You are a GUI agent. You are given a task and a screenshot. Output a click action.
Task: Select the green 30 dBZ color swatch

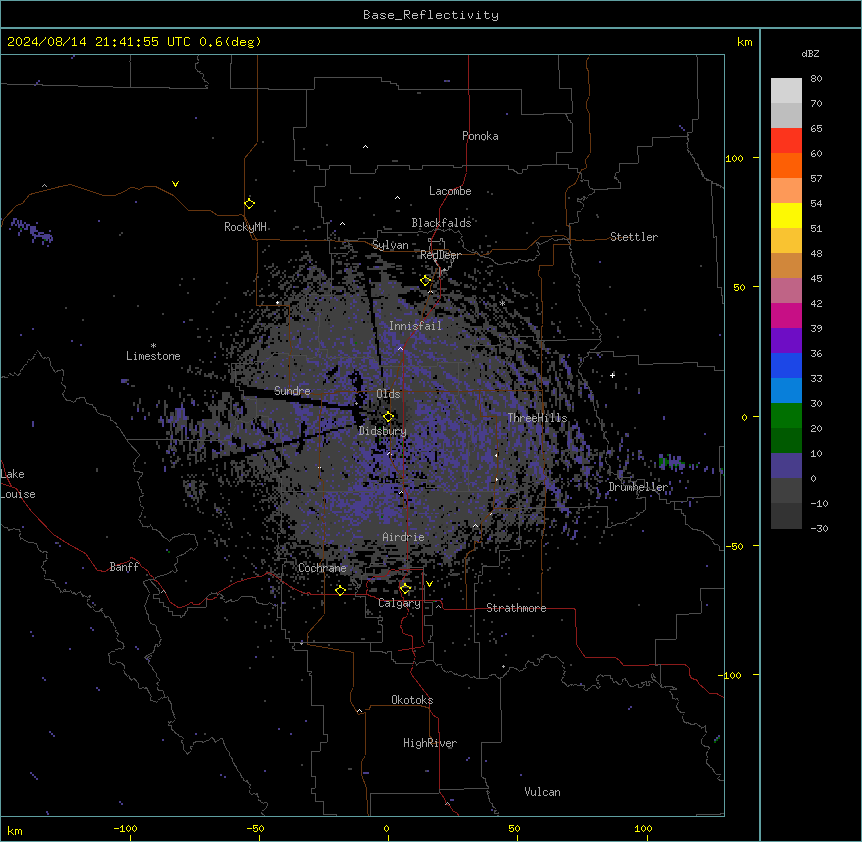pos(786,416)
